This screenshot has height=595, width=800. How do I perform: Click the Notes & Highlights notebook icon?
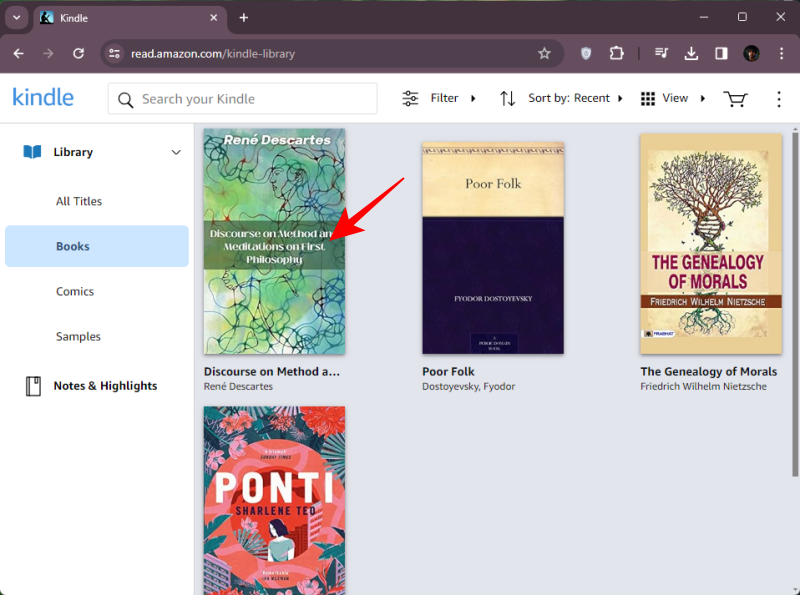pyautogui.click(x=33, y=386)
